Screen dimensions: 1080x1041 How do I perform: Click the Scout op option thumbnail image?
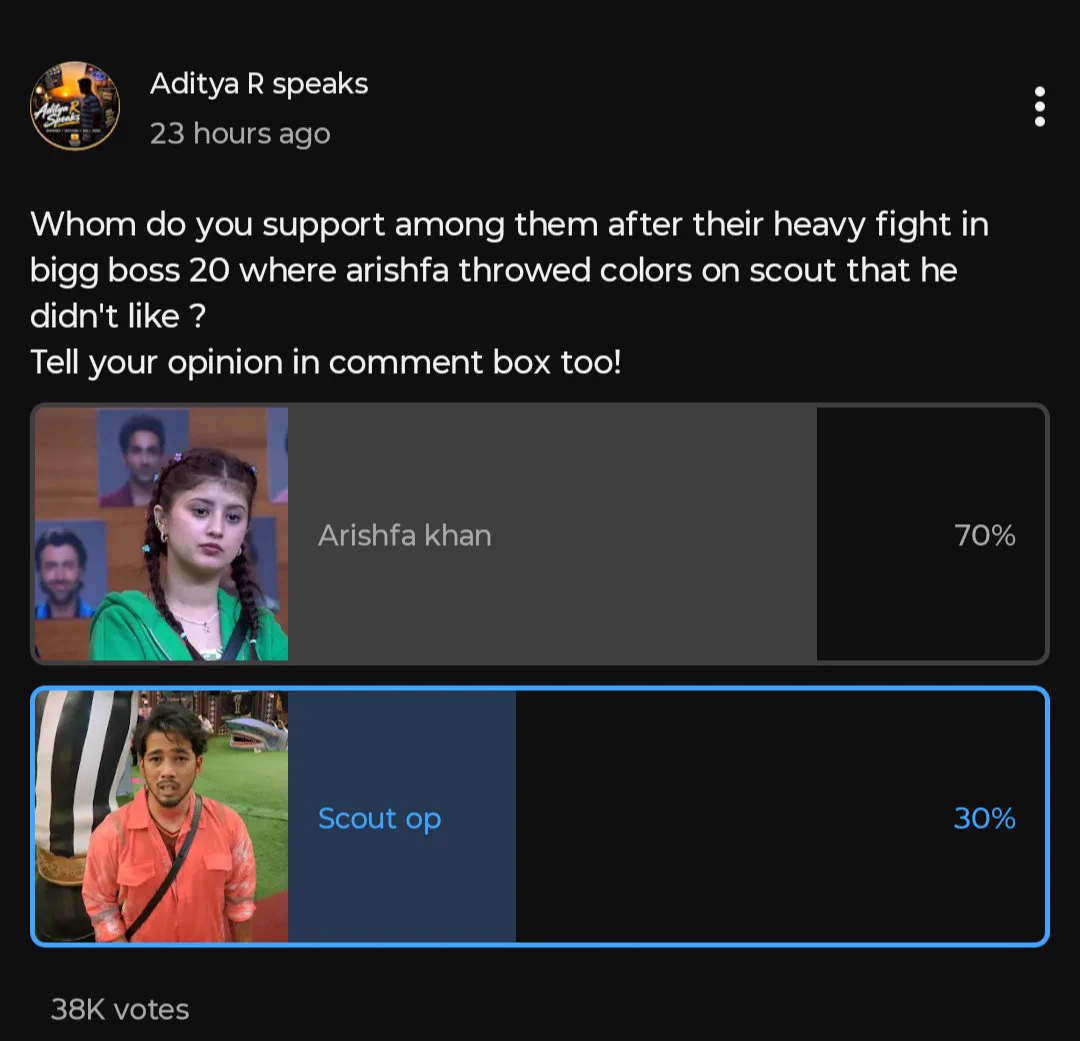click(162, 816)
